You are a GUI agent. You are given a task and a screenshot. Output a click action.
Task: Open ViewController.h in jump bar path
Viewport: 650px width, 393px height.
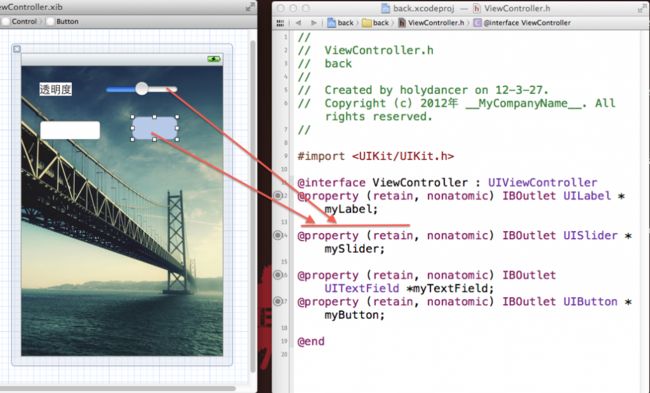(431, 23)
